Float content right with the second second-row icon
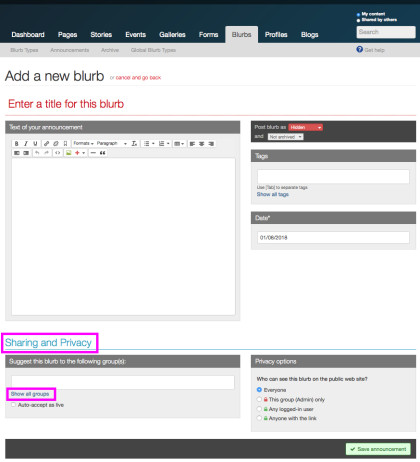The width and height of the screenshot is (420, 462). point(26,153)
